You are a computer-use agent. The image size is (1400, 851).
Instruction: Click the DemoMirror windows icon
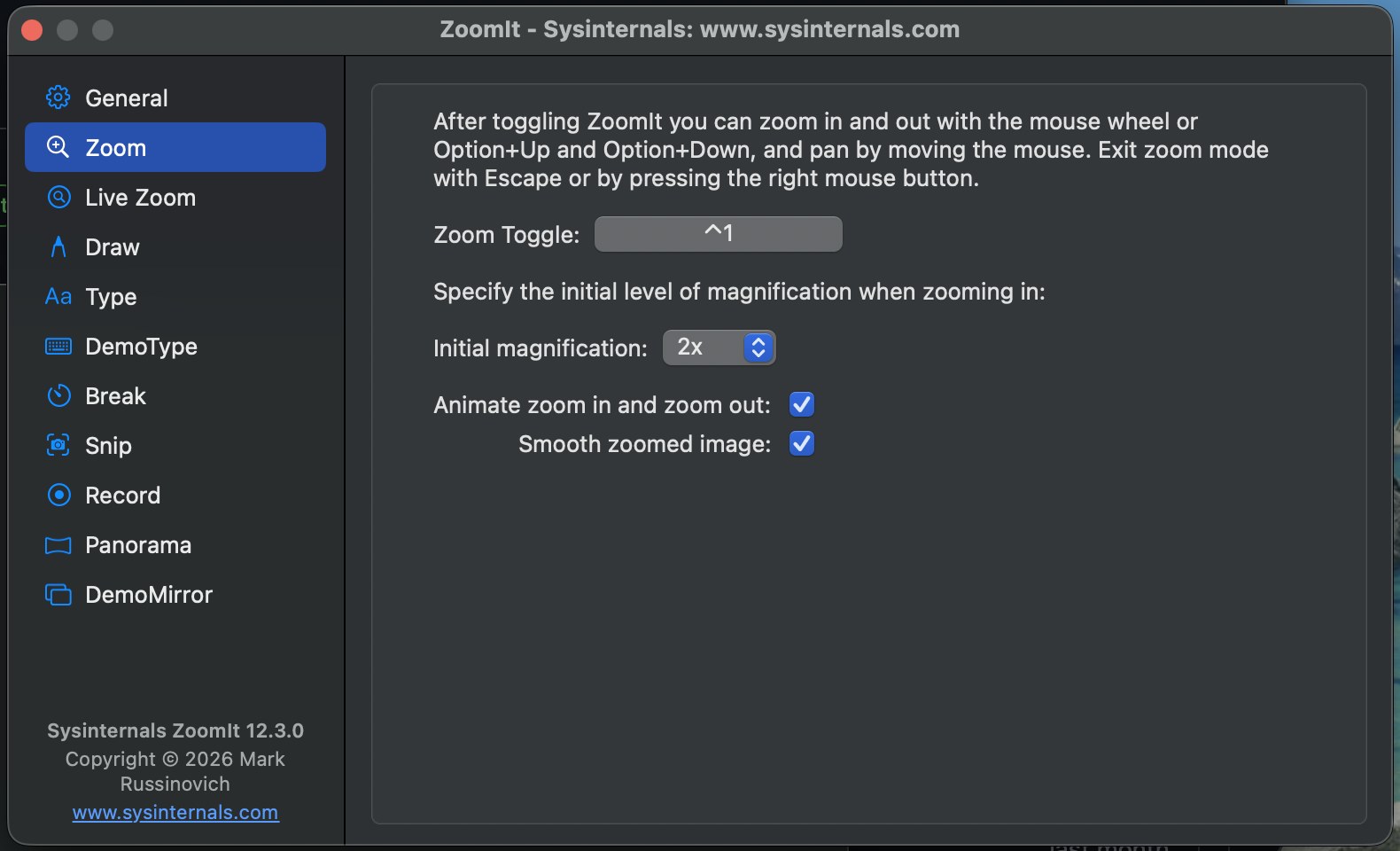[x=58, y=595]
